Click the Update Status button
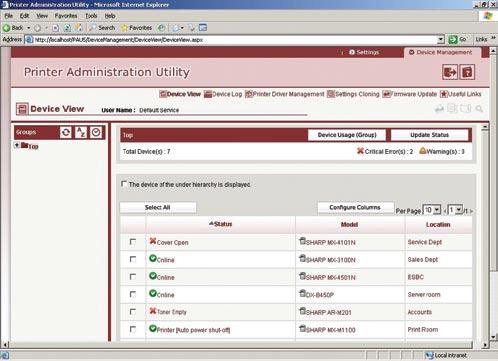 tap(429, 135)
